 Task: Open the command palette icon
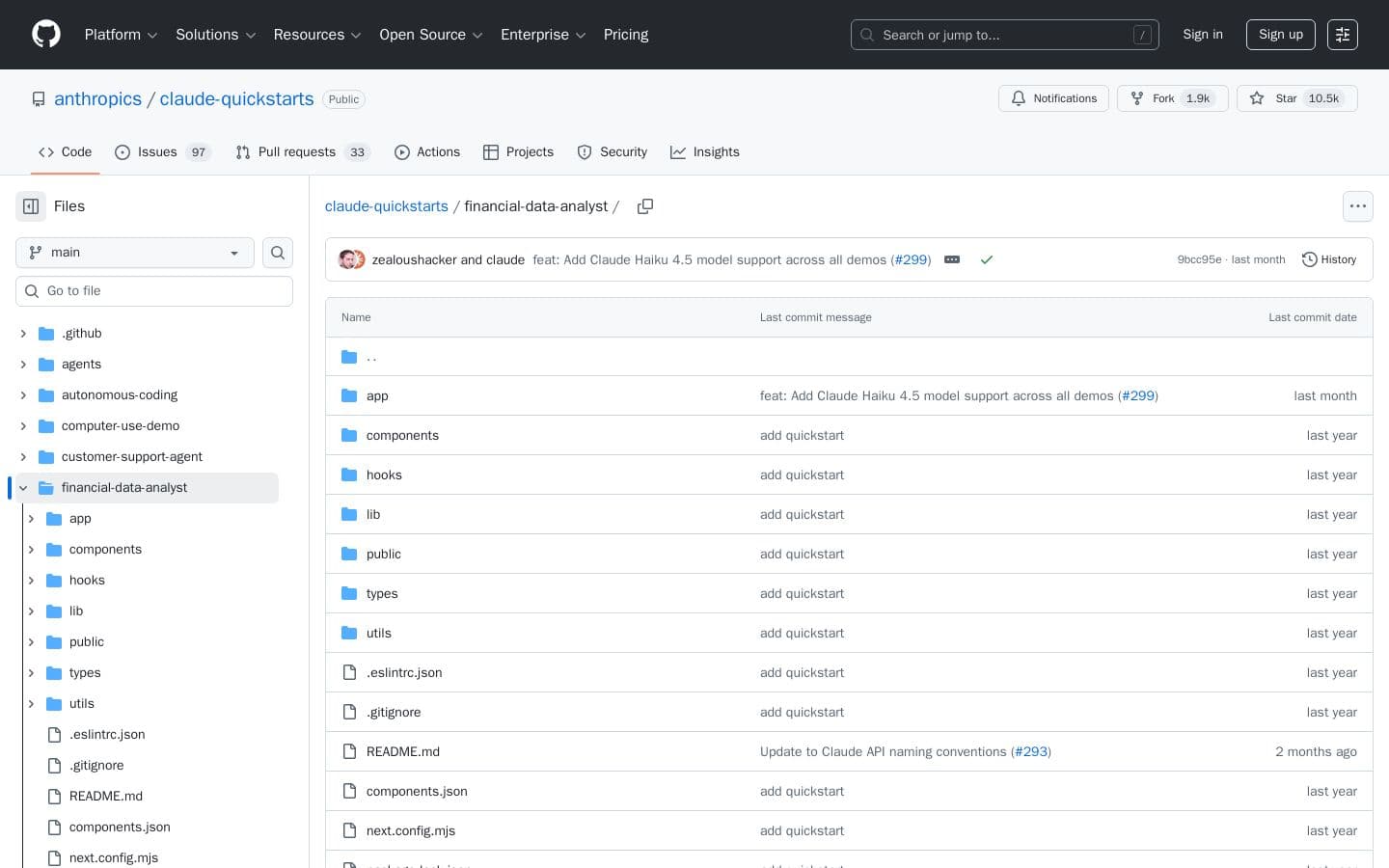pyautogui.click(x=1343, y=34)
